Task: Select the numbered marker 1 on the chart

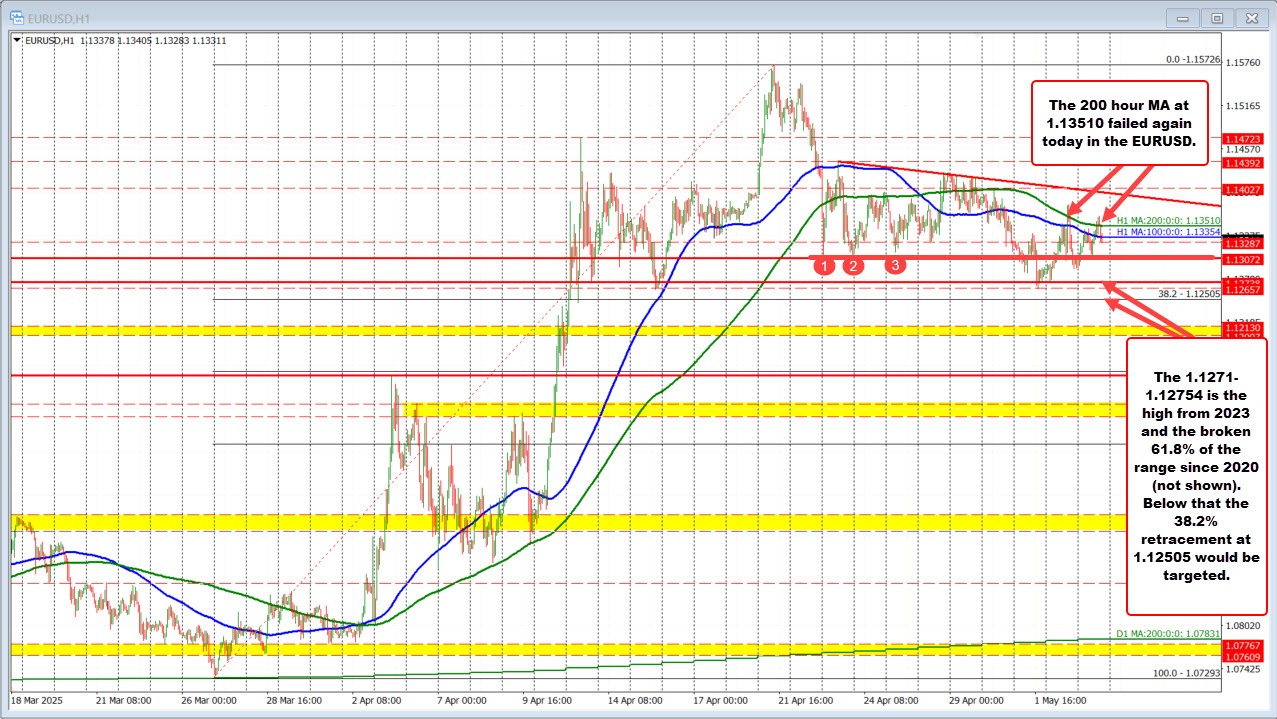Action: click(x=825, y=265)
